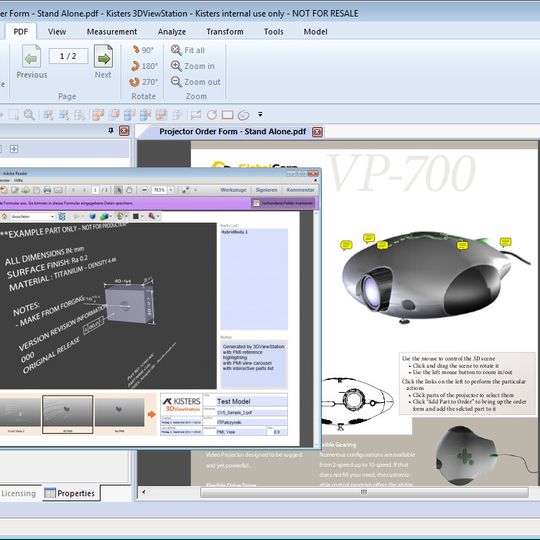Click the page number field showing 1 / 2

pos(68,56)
